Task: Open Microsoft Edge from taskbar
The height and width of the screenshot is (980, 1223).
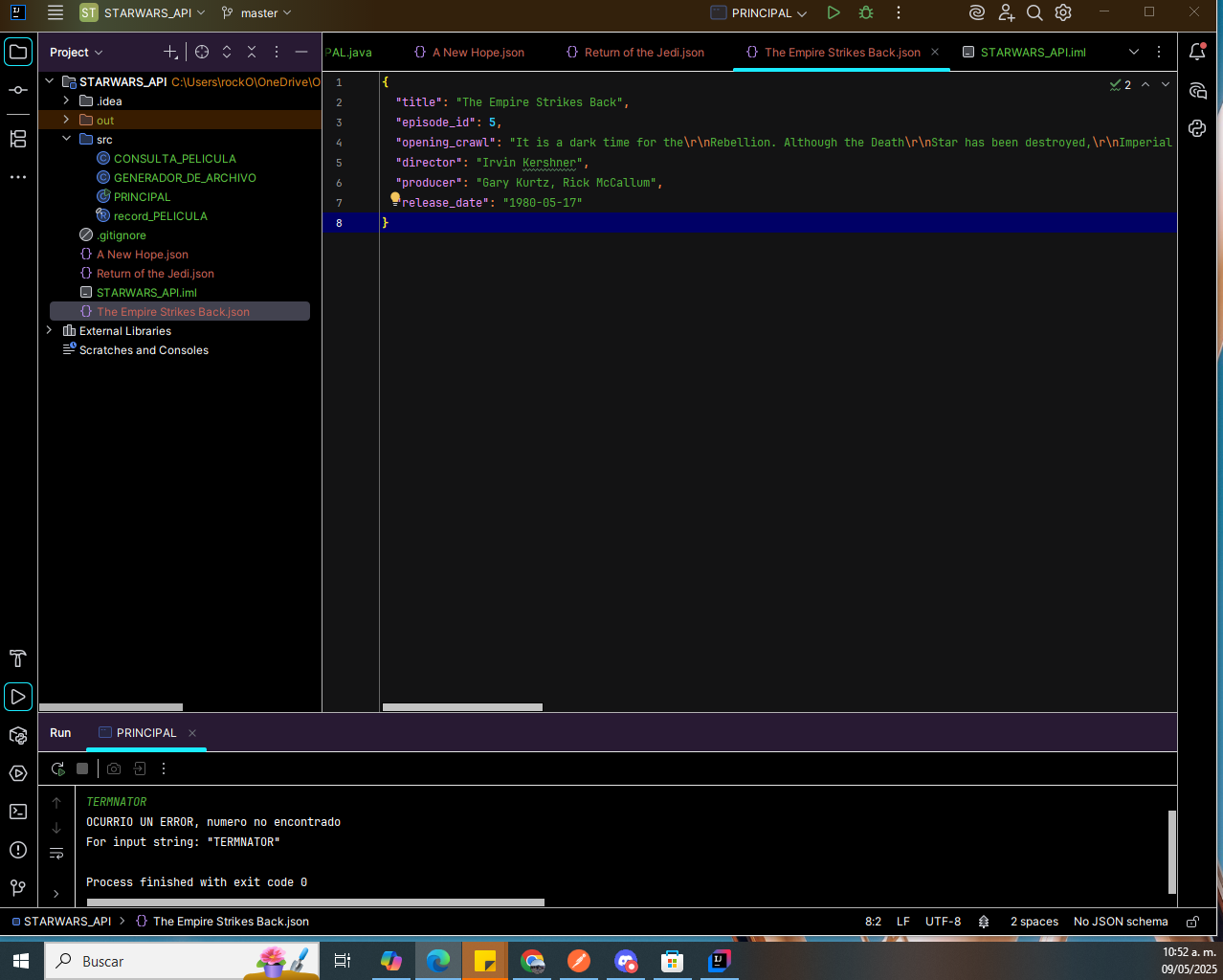Action: (x=438, y=961)
